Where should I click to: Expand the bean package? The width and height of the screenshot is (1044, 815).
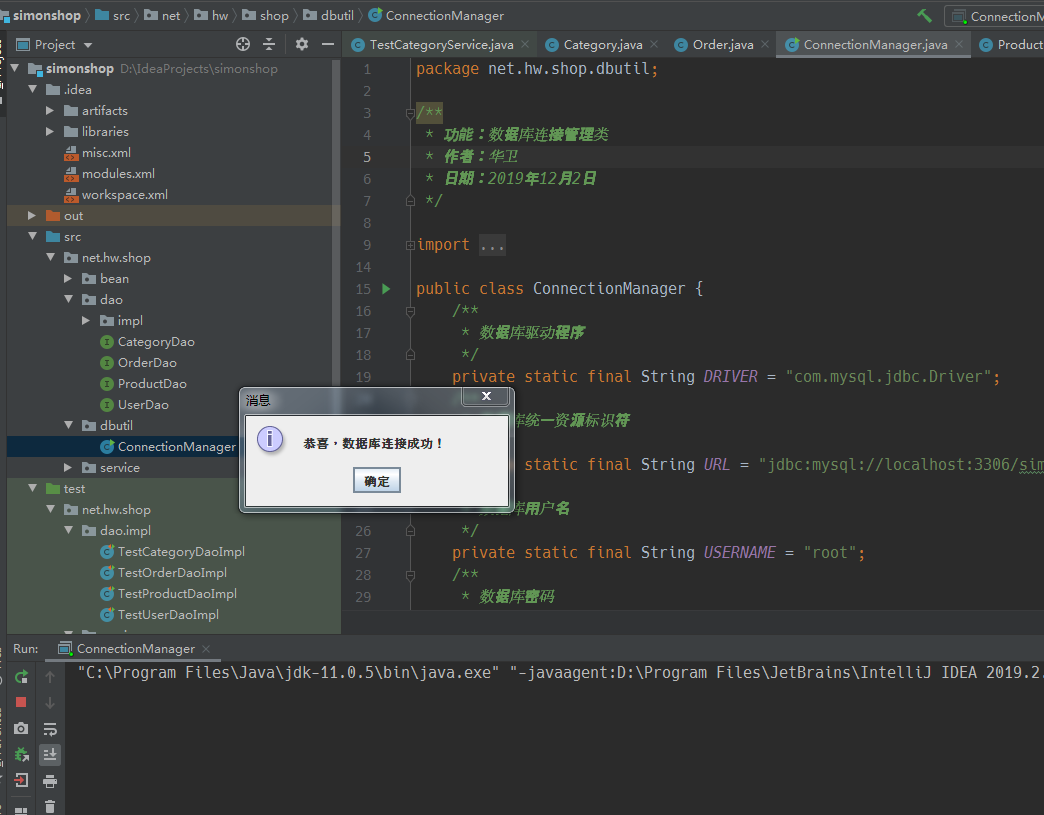tap(68, 278)
